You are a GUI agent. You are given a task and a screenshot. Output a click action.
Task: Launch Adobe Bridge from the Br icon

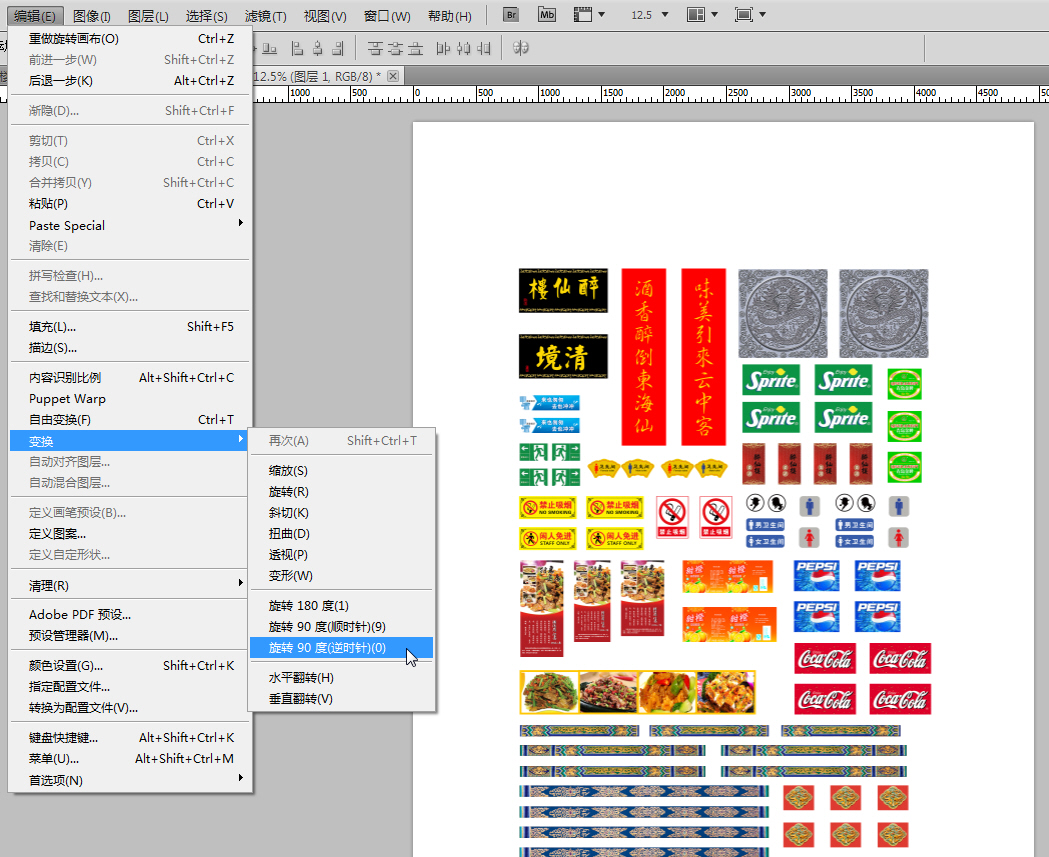(x=511, y=15)
